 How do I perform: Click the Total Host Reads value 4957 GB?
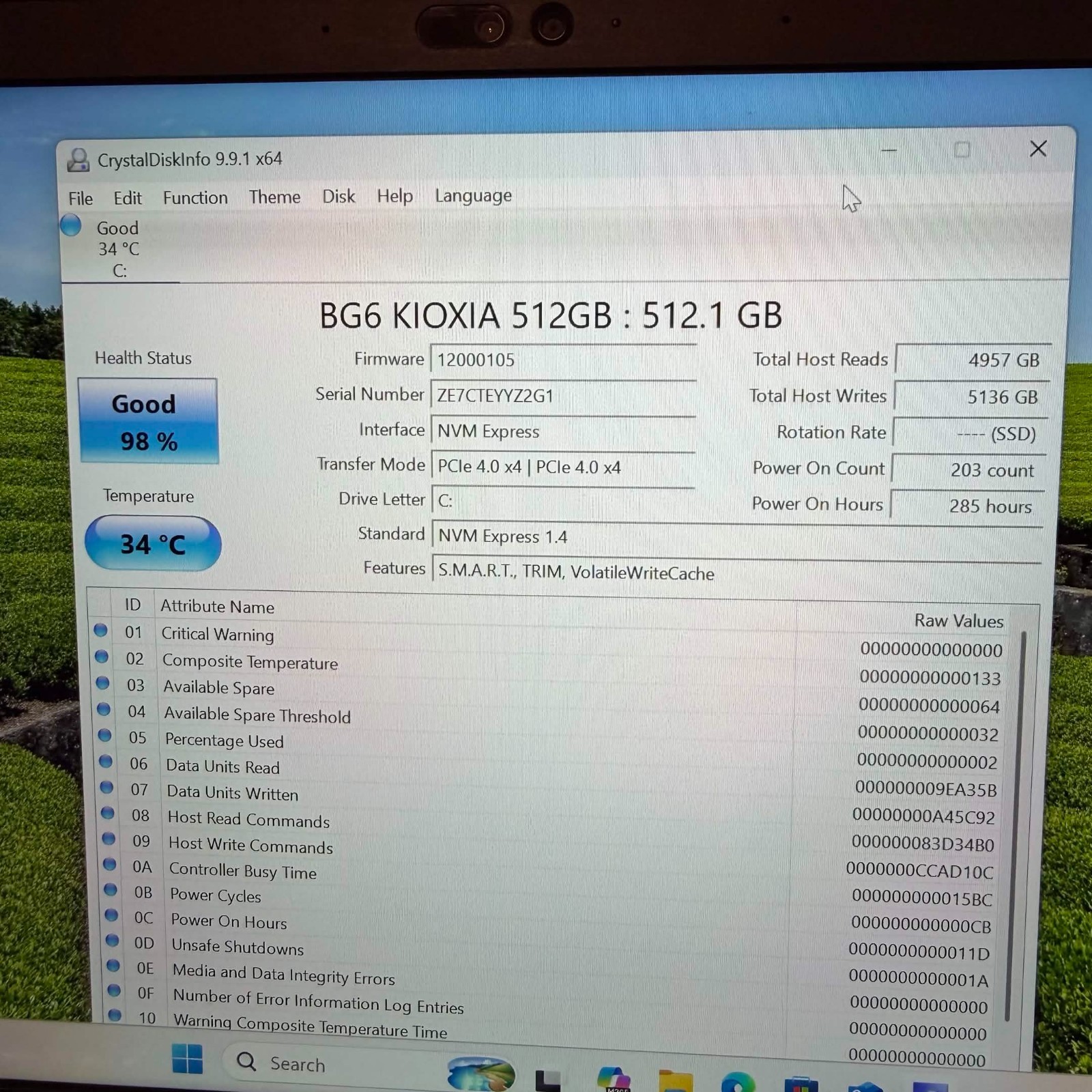click(972, 360)
